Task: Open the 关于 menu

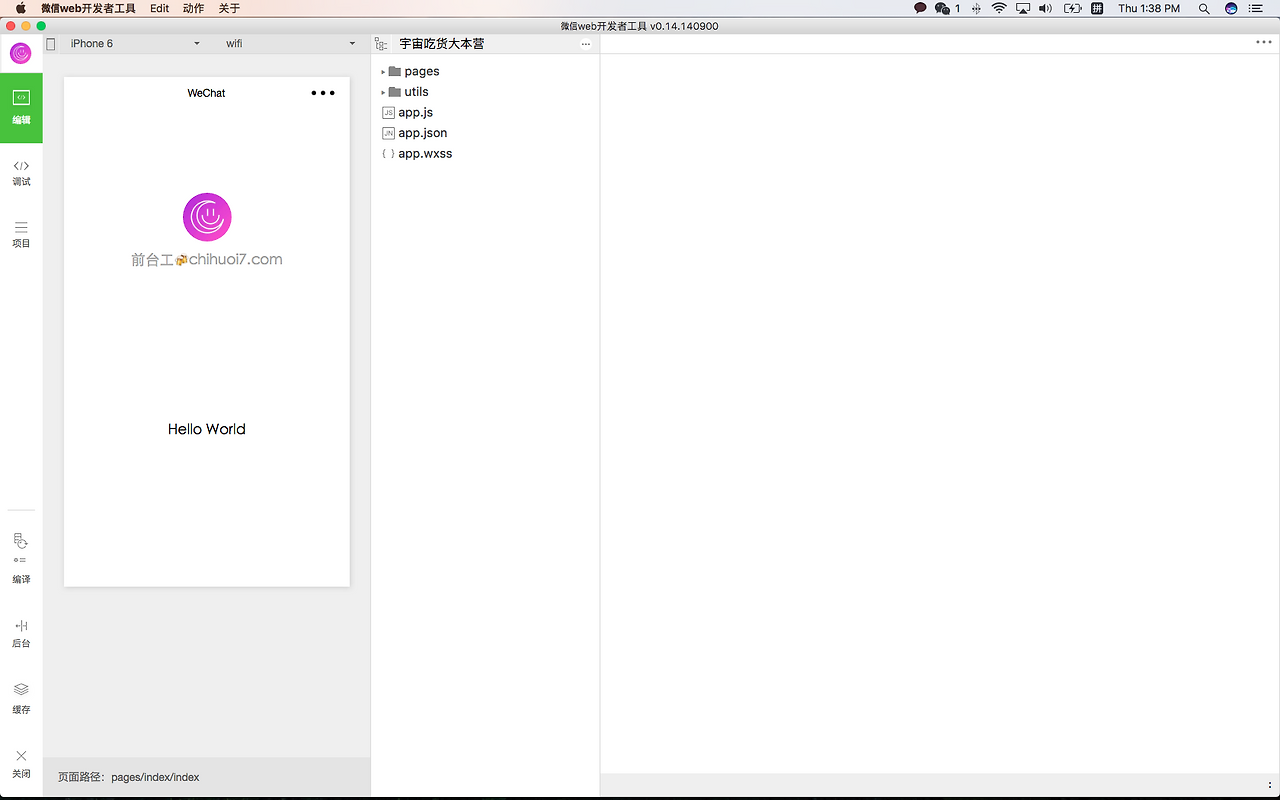Action: (x=229, y=8)
